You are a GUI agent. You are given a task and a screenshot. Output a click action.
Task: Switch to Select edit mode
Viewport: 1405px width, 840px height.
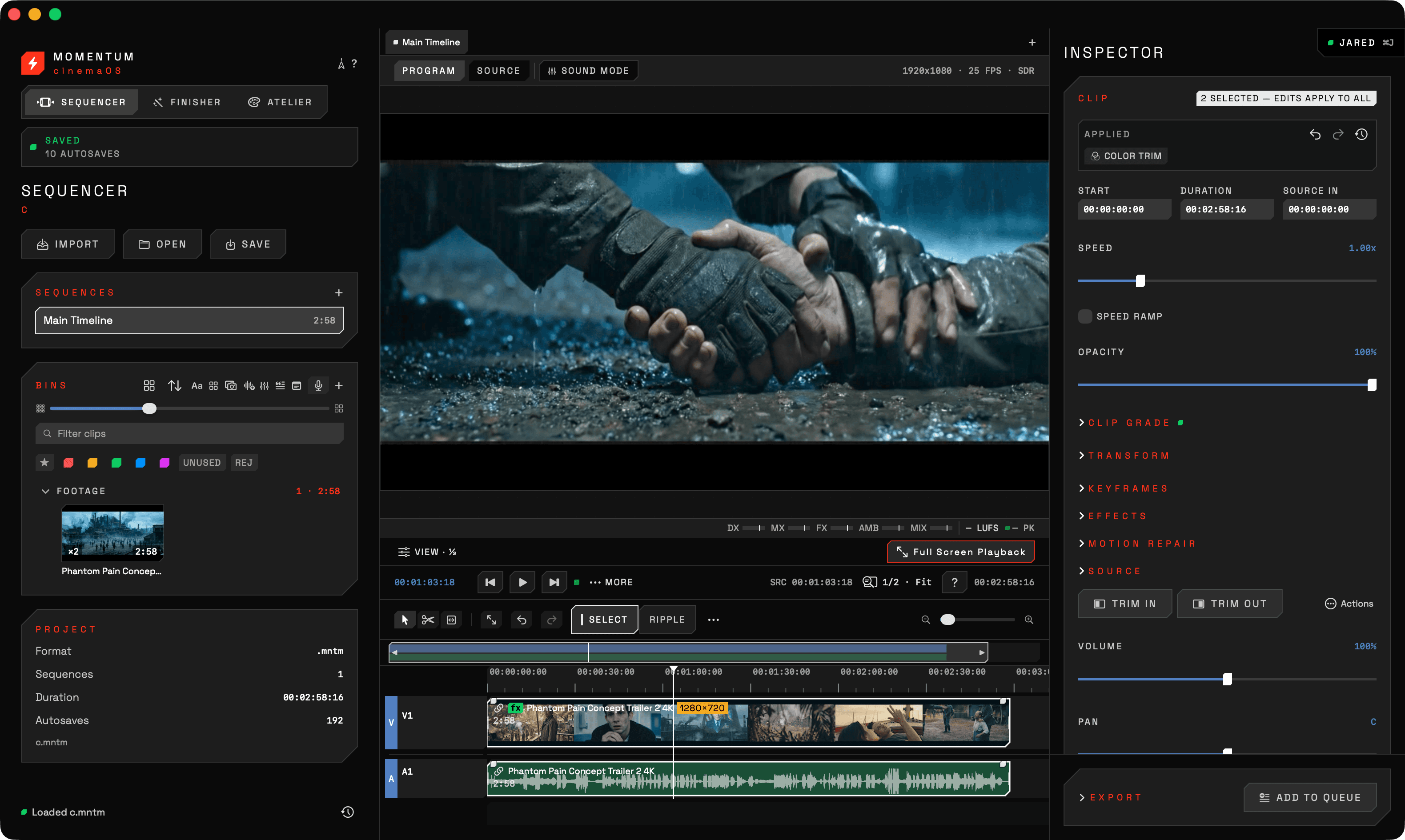tap(605, 620)
